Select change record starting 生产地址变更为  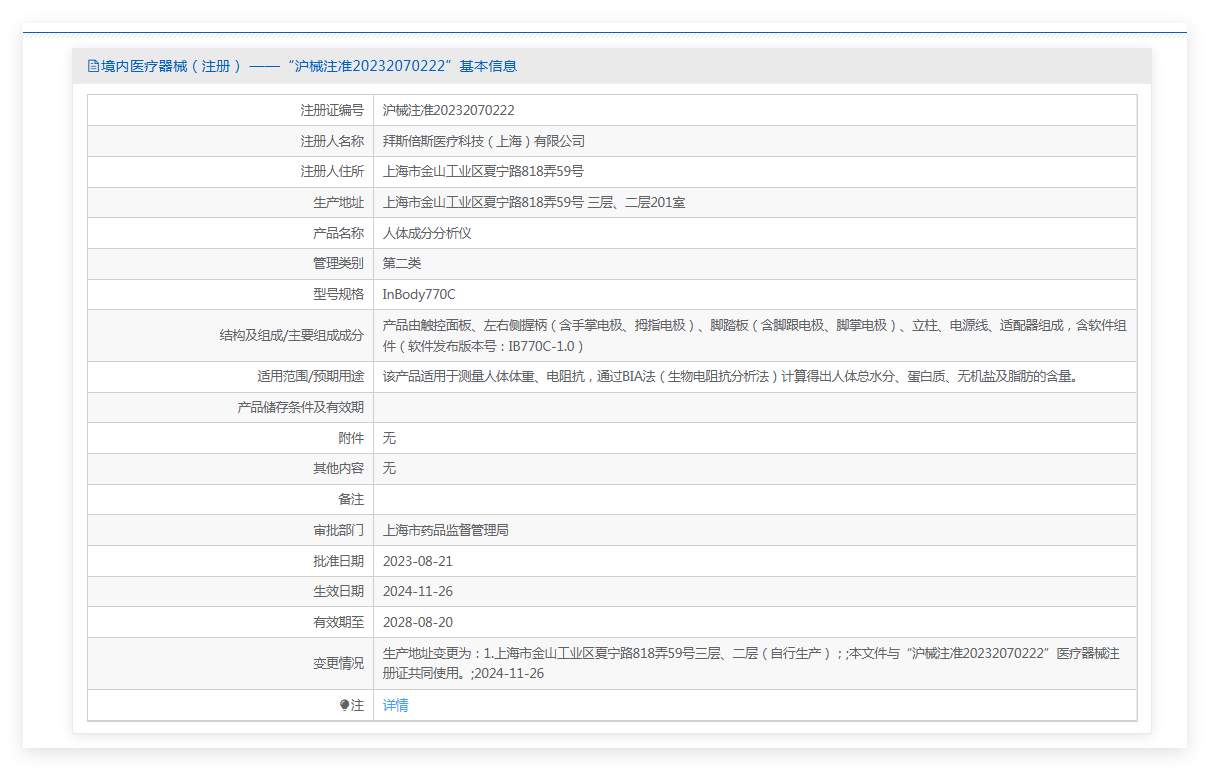point(752,663)
